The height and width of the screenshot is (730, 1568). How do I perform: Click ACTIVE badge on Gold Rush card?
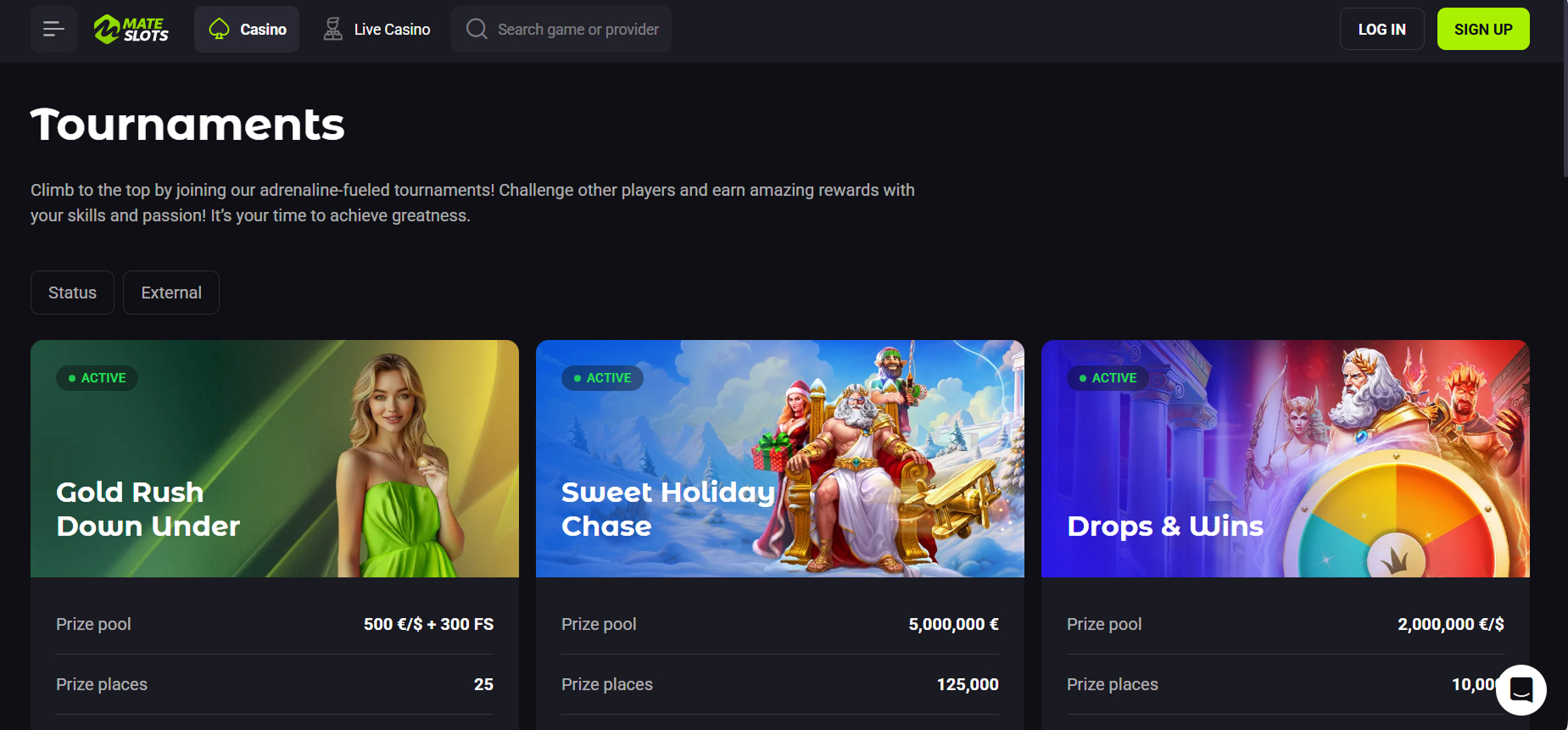pyautogui.click(x=98, y=378)
